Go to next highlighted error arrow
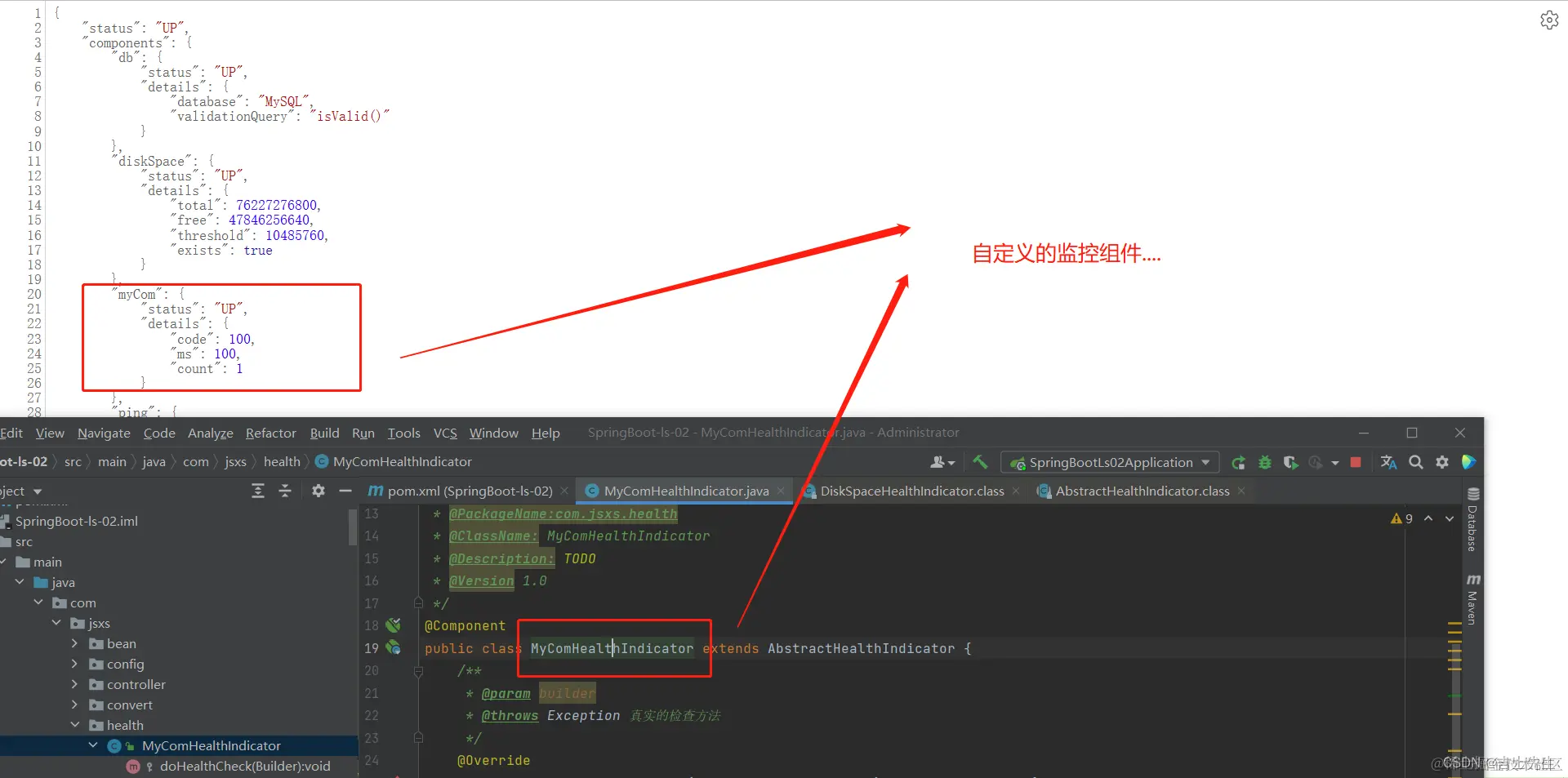The width and height of the screenshot is (1568, 778). tap(1450, 518)
